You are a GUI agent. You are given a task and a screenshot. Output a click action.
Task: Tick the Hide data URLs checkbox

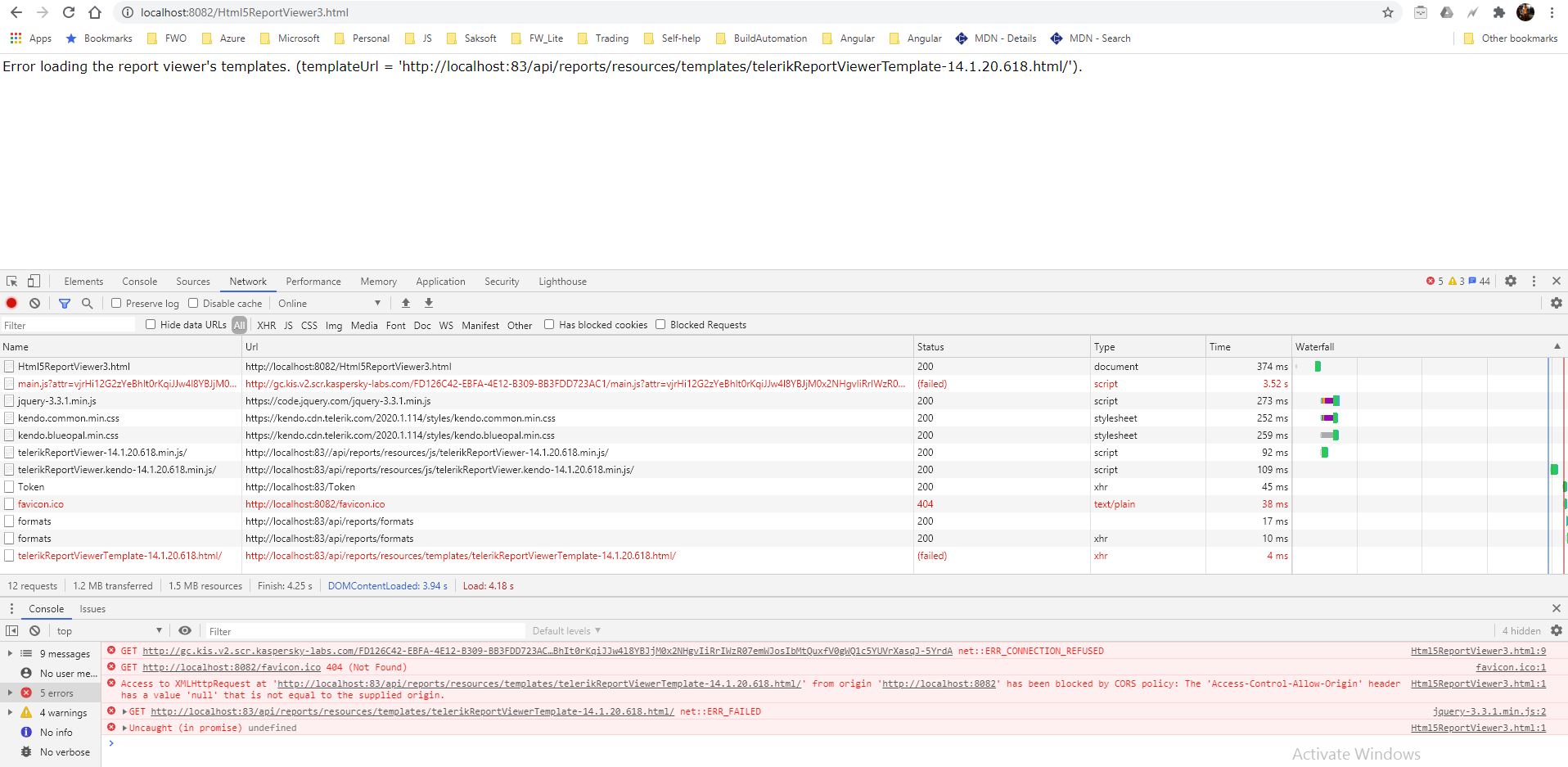point(151,324)
